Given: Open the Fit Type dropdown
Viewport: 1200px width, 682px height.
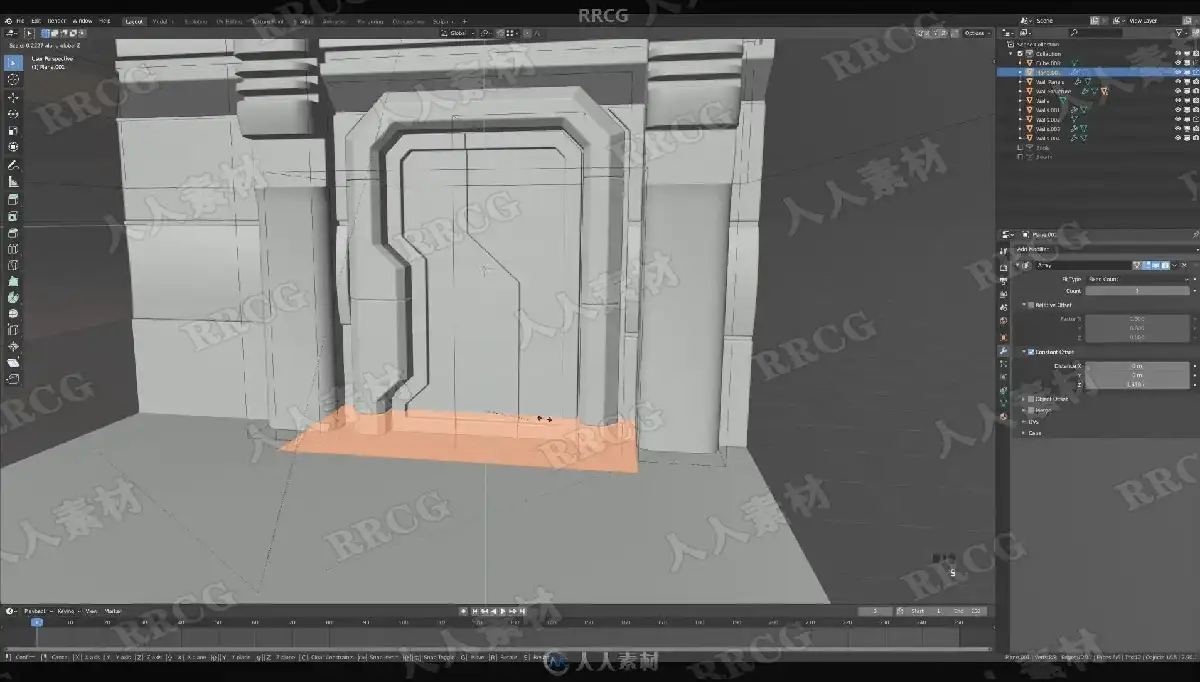Looking at the screenshot, I should click(x=1137, y=279).
